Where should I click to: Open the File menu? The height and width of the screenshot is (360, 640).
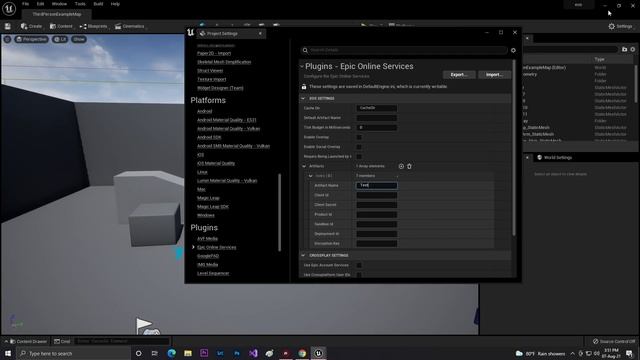(x=25, y=4)
